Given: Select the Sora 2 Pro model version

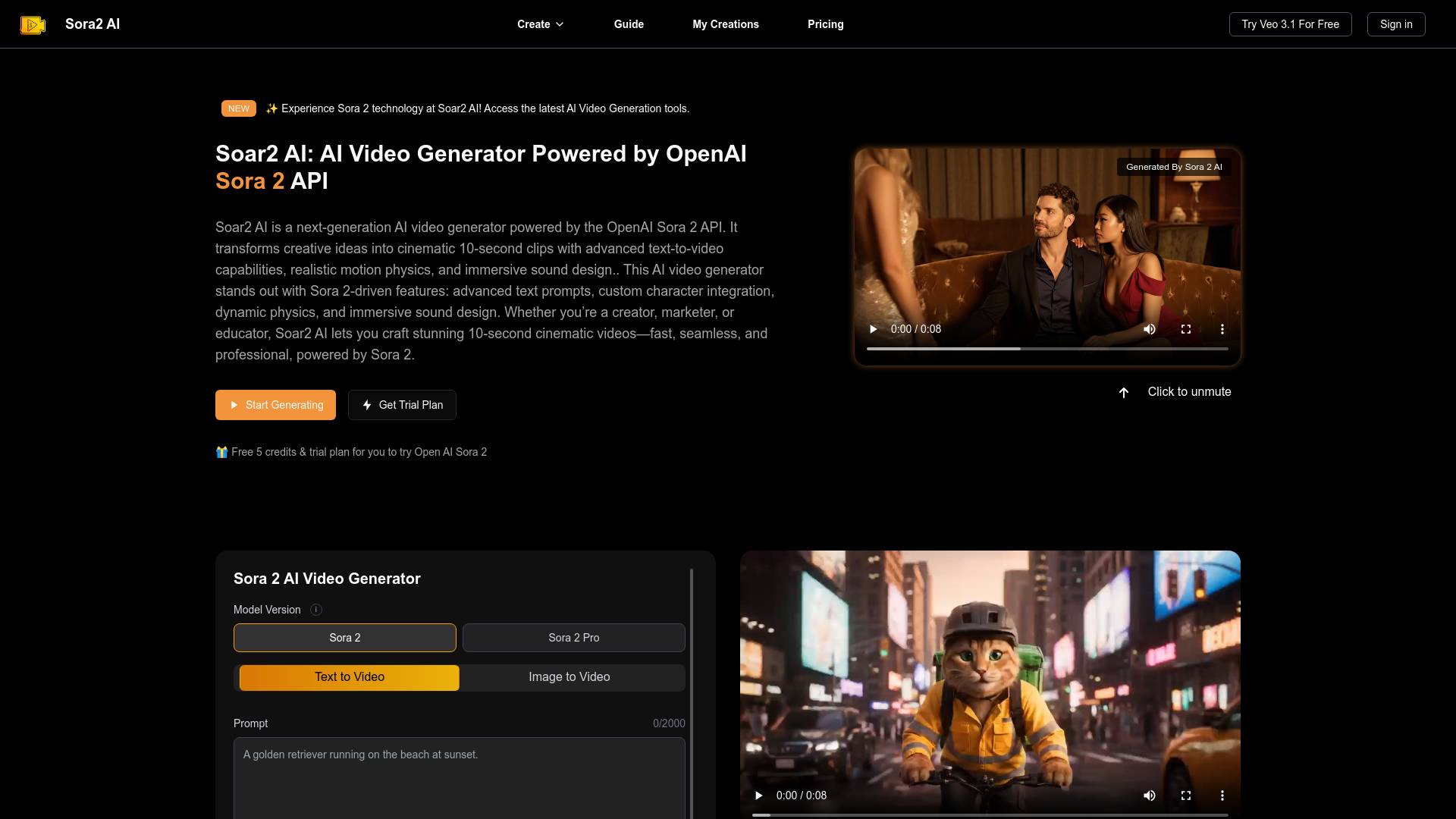Looking at the screenshot, I should pos(574,638).
